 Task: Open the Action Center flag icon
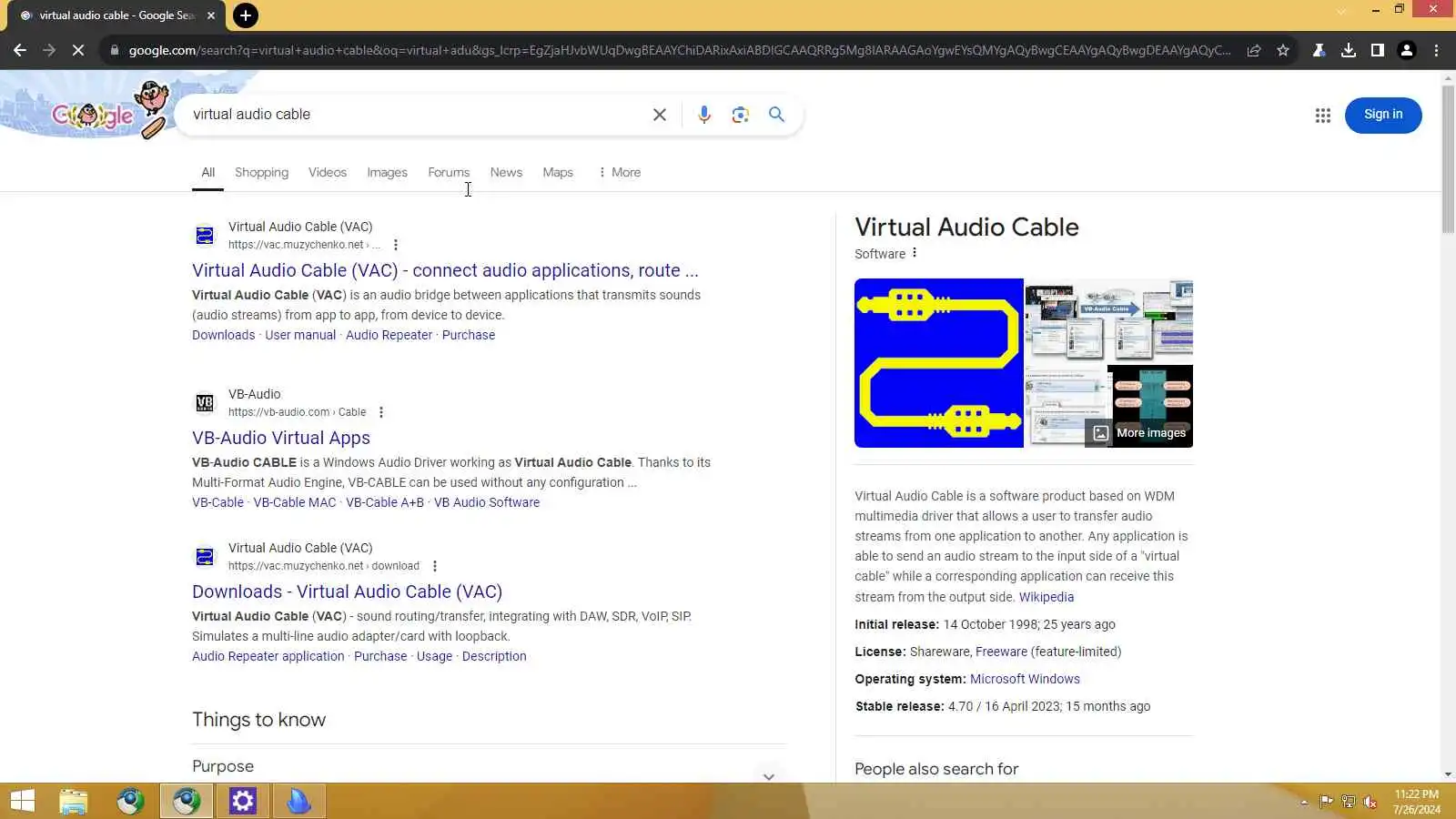pyautogui.click(x=1327, y=802)
